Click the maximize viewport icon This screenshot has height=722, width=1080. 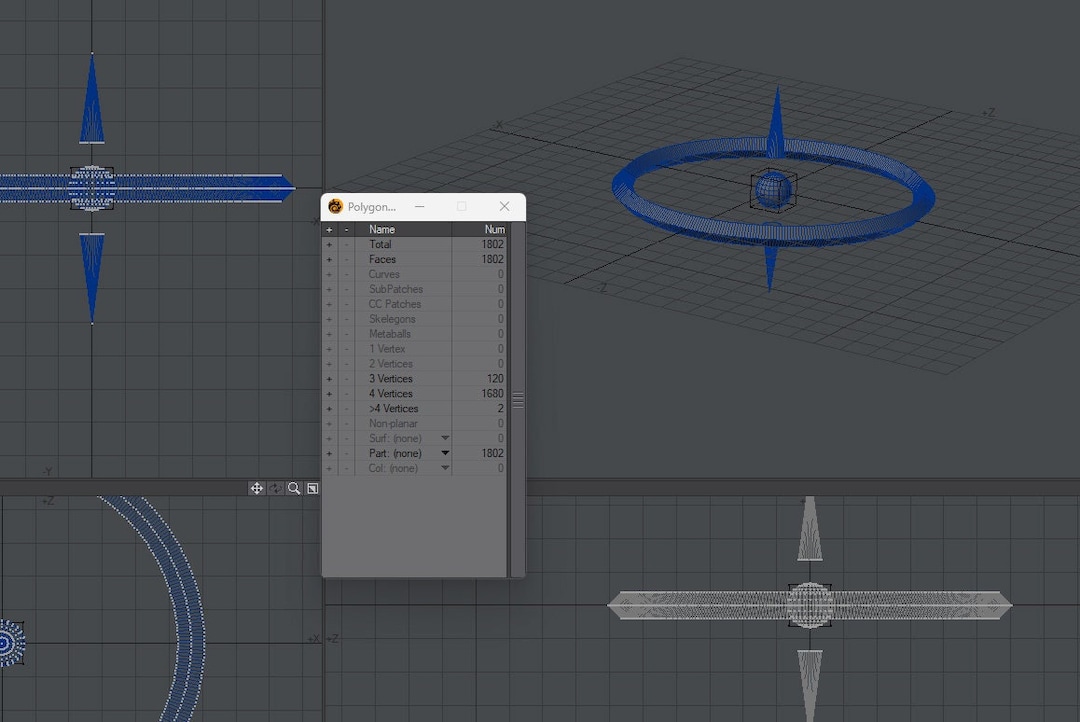311,488
